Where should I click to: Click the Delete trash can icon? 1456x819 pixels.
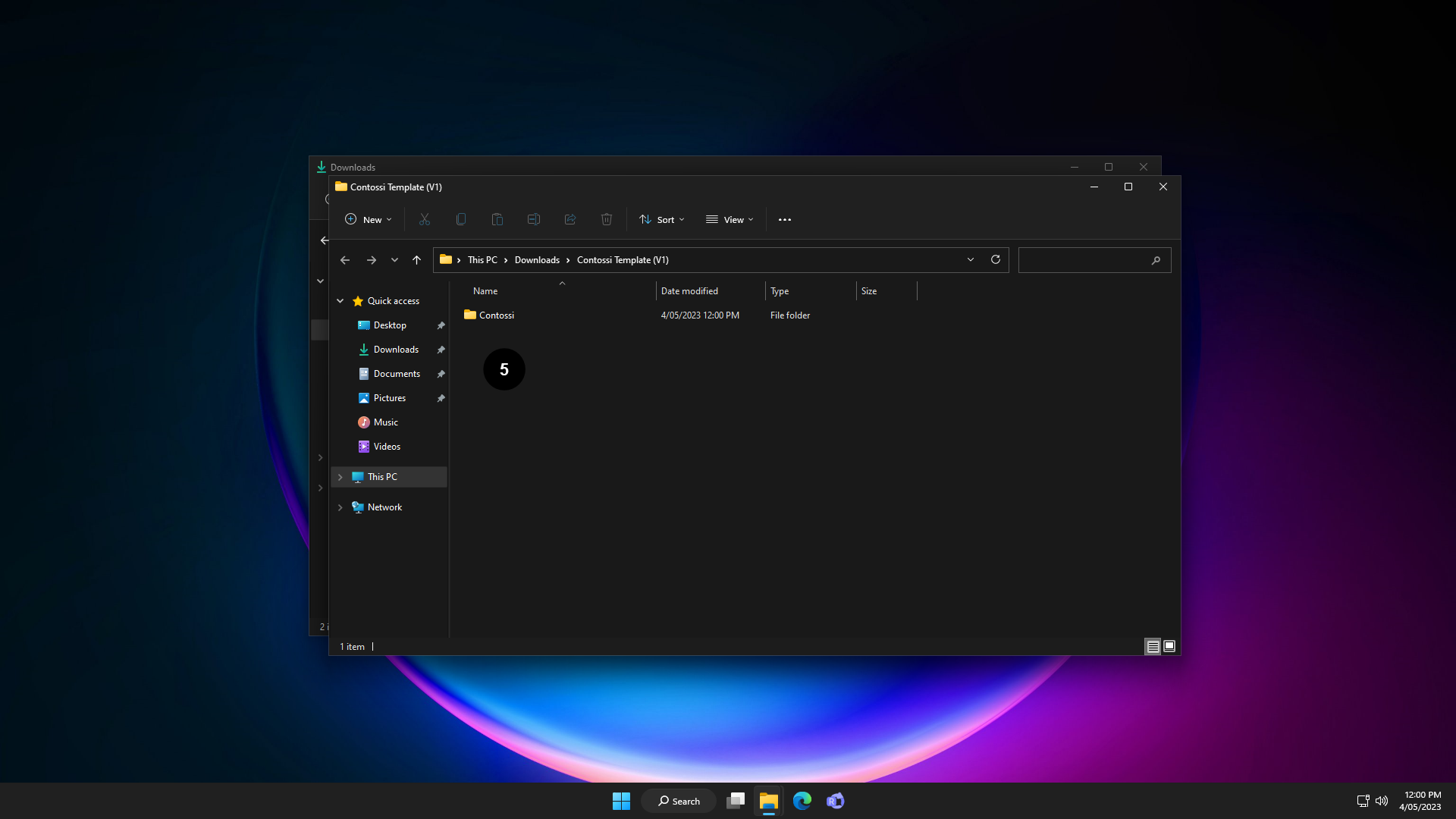point(607,219)
